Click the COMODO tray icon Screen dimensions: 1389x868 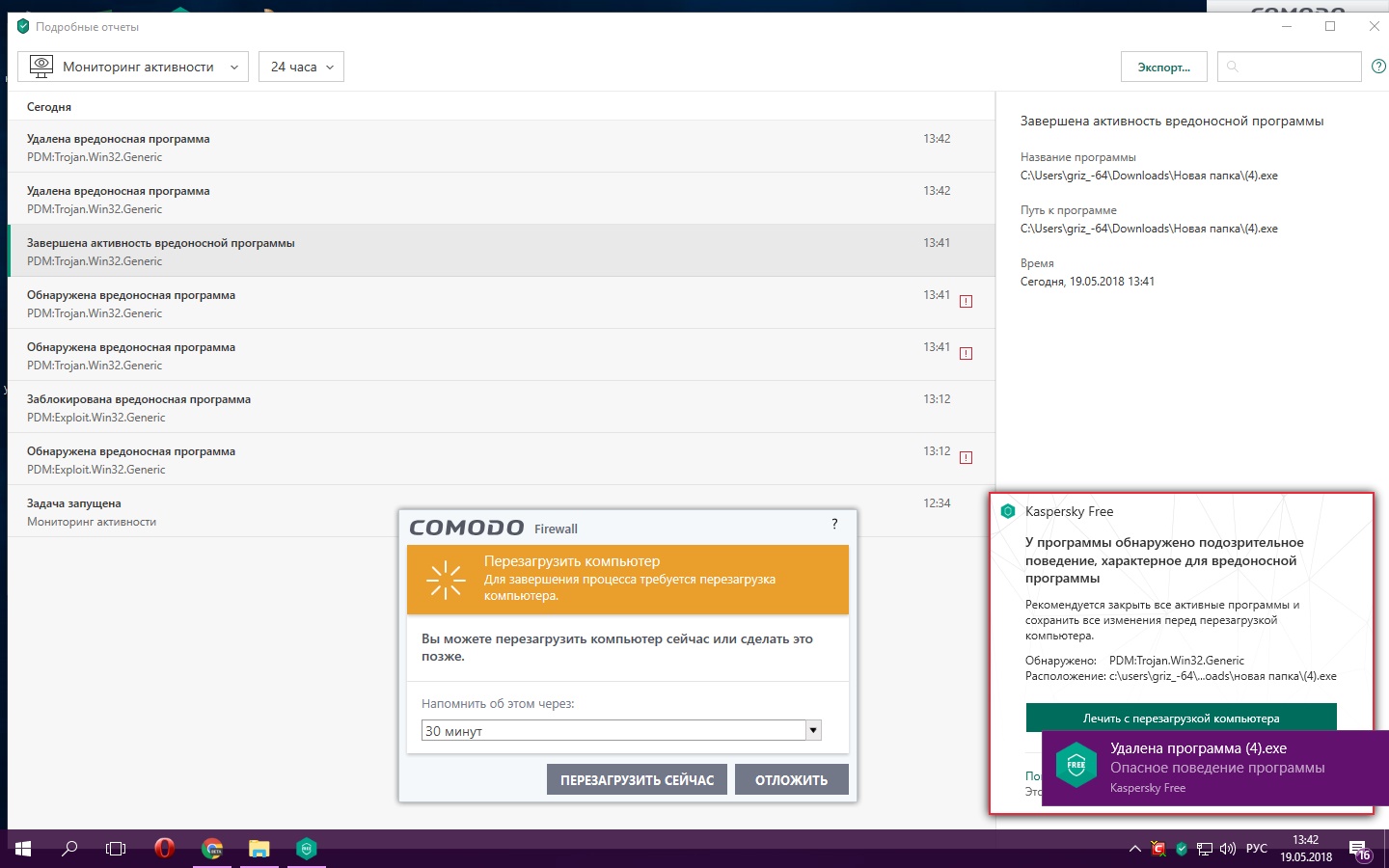1158,849
